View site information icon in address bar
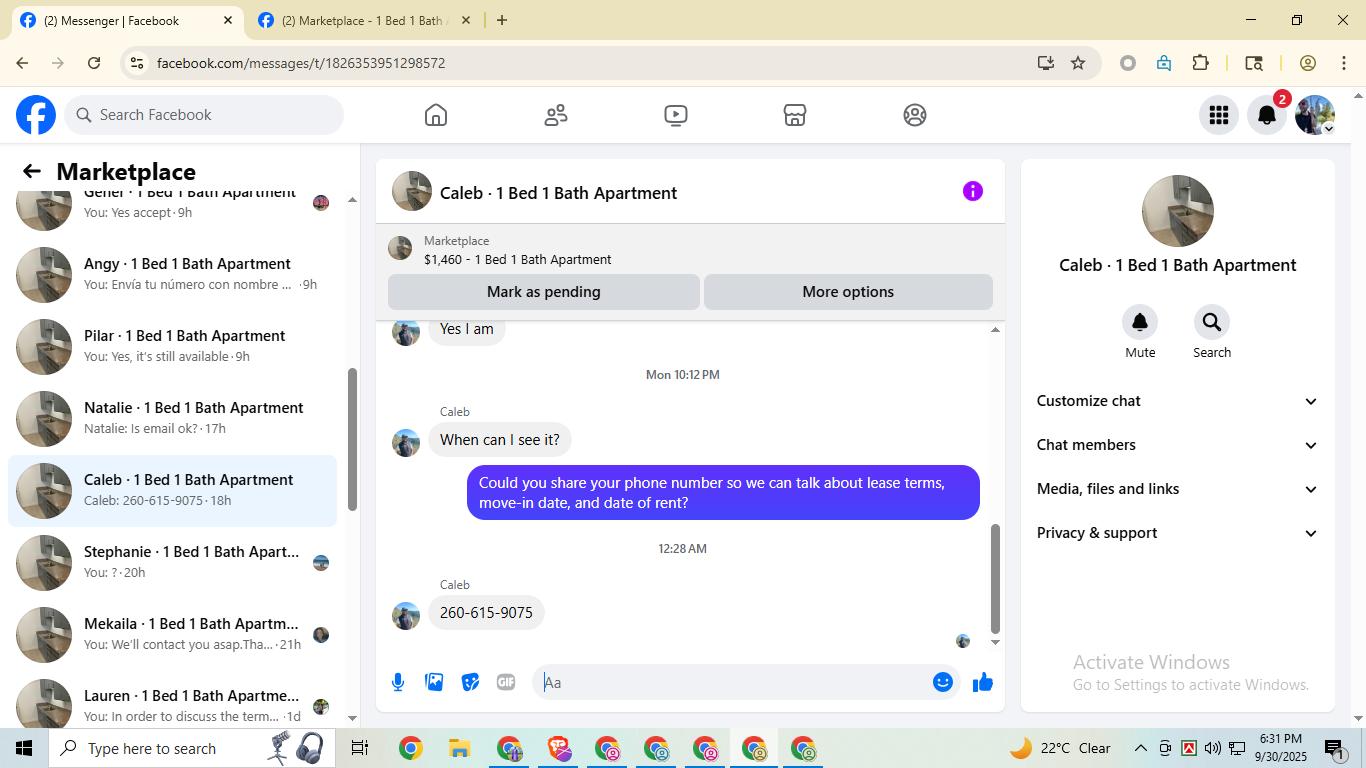1366x768 pixels. point(138,63)
